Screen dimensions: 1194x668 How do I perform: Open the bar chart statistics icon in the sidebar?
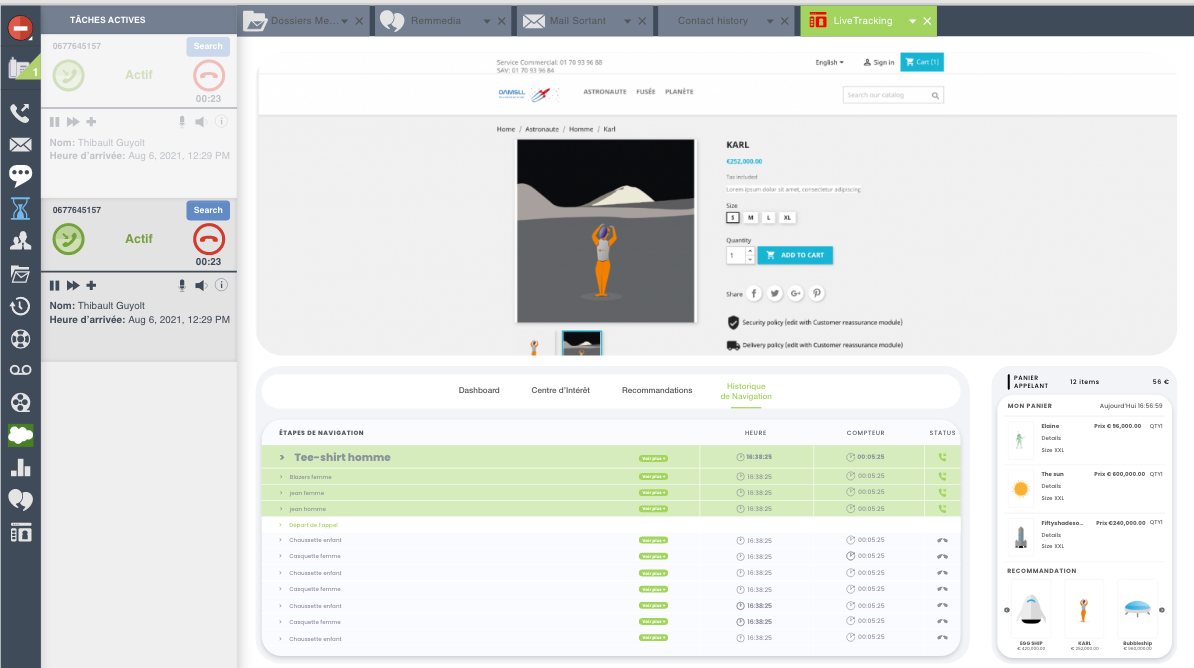pyautogui.click(x=21, y=468)
